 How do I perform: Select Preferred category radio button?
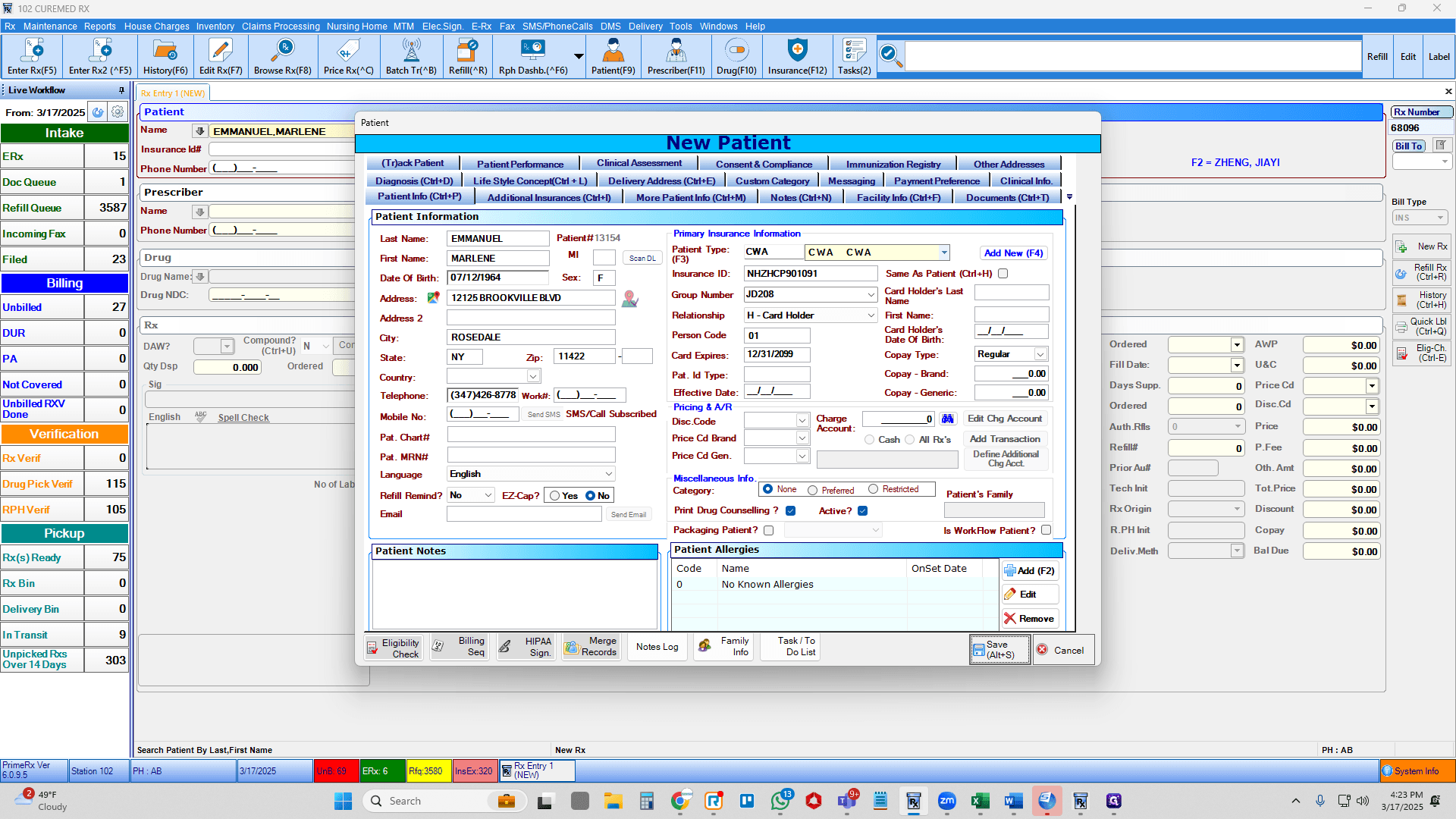pos(813,491)
